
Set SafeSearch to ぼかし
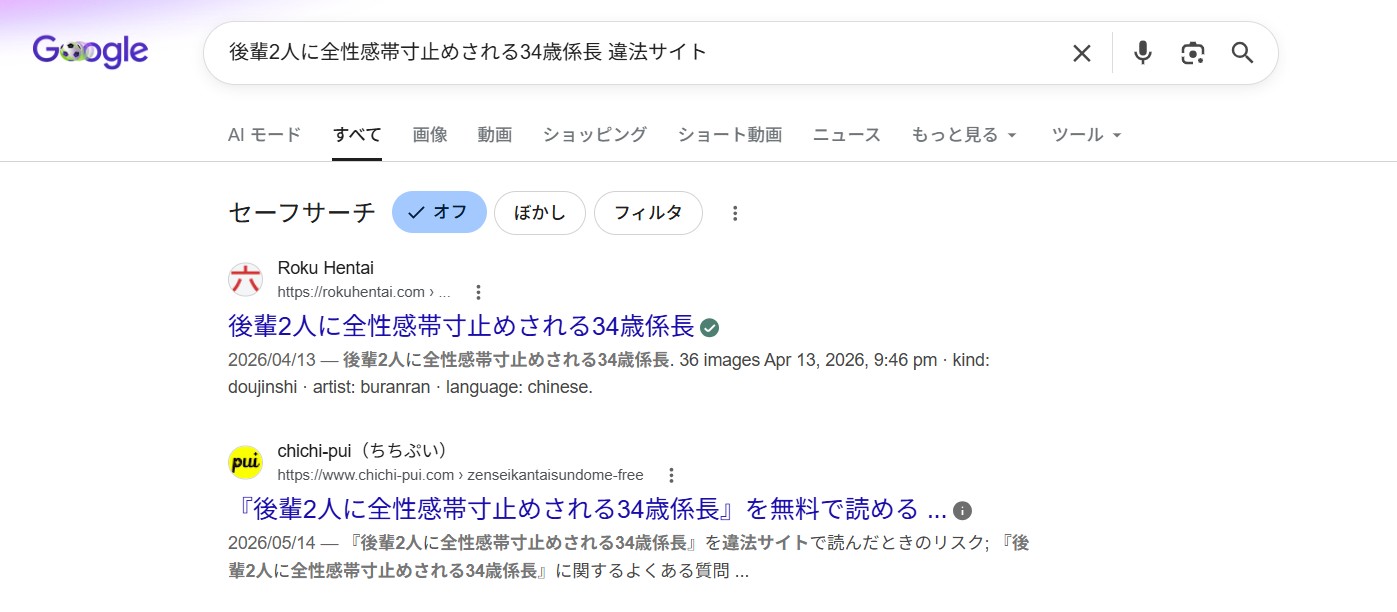pos(540,212)
